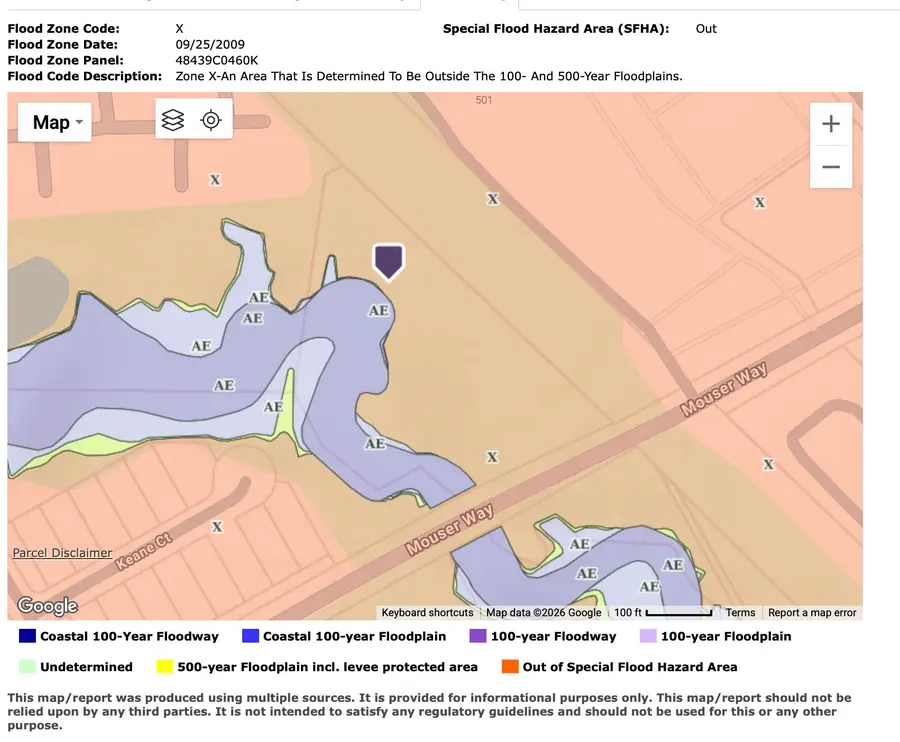Click the map layers stack icon
The width and height of the screenshot is (900, 742).
[173, 120]
